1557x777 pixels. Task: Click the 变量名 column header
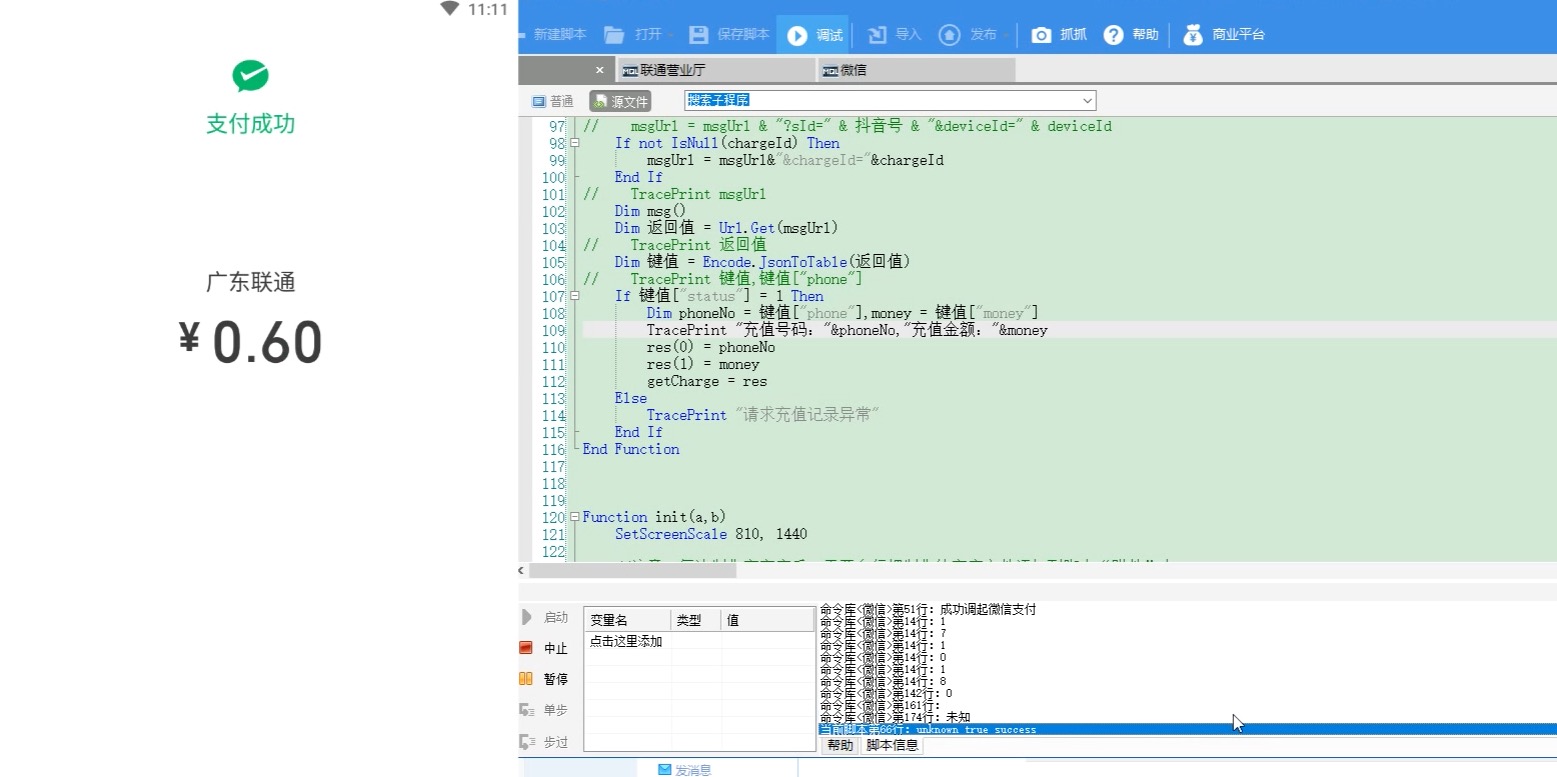pos(627,620)
